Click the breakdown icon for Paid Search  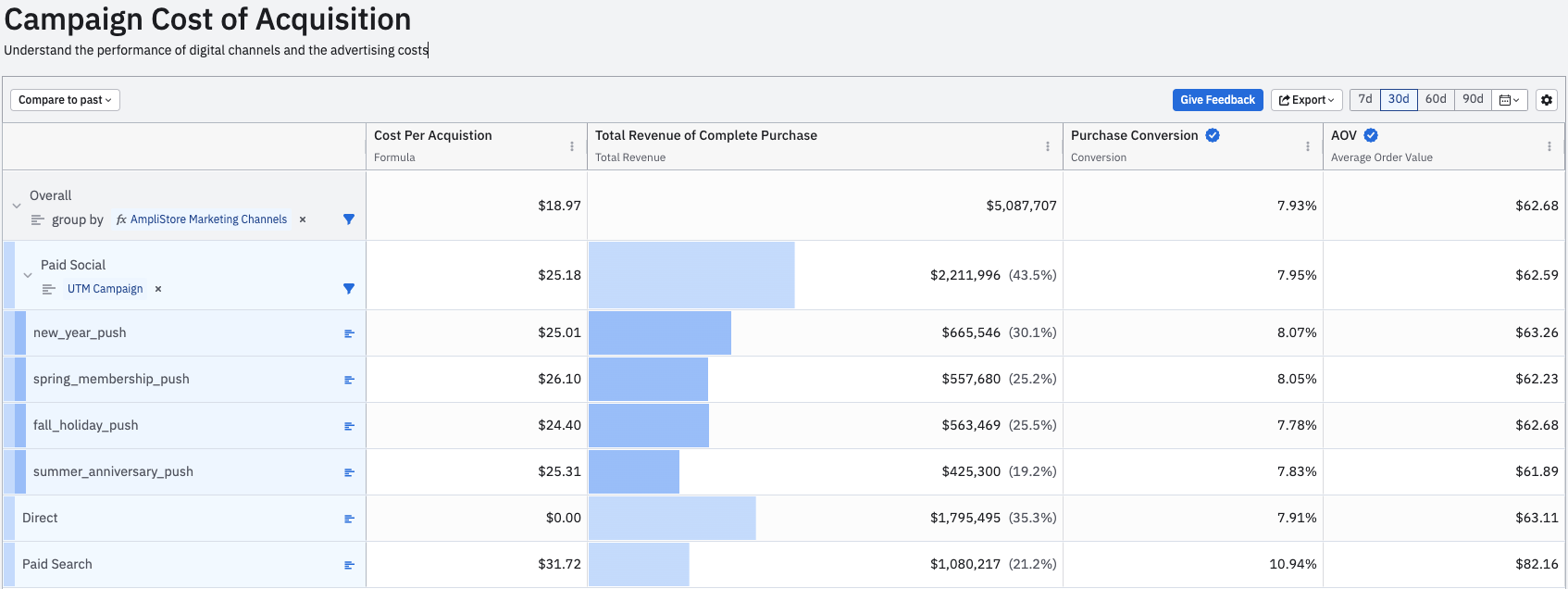click(x=349, y=565)
